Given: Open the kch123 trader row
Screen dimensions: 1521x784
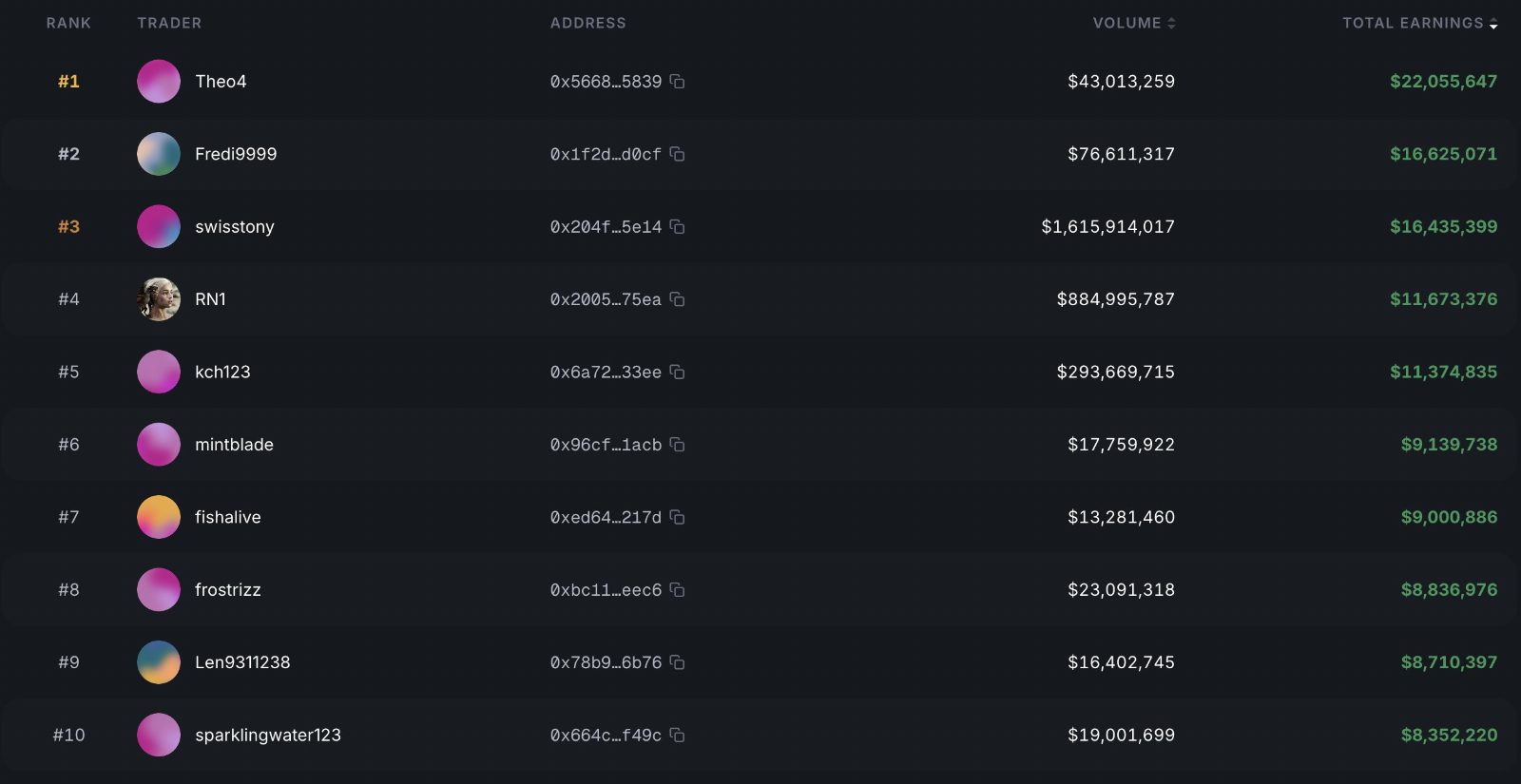Looking at the screenshot, I should (x=760, y=373).
